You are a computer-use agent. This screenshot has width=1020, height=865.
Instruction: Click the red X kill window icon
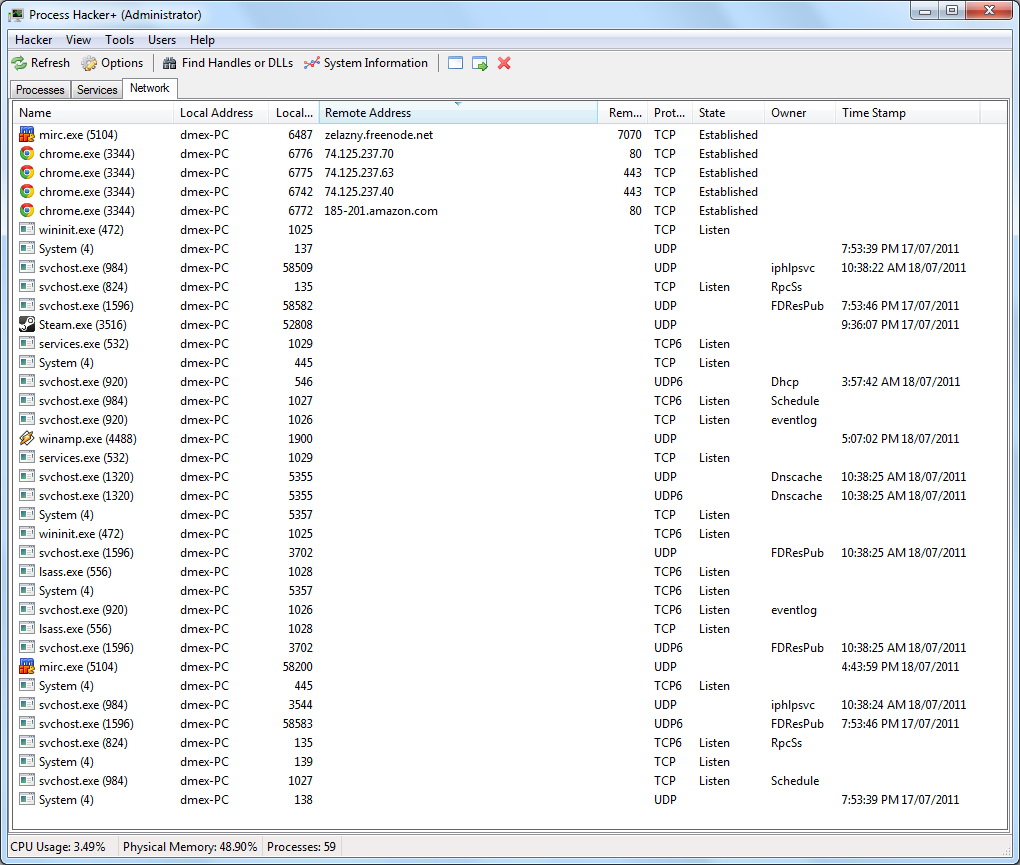coord(504,63)
